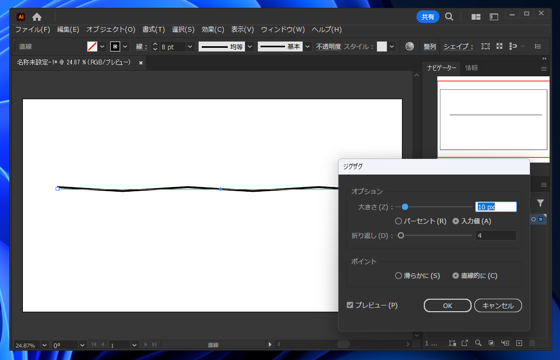This screenshot has width=560, height=360.
Task: Click the fill color swatch with red slash
Action: [x=92, y=46]
